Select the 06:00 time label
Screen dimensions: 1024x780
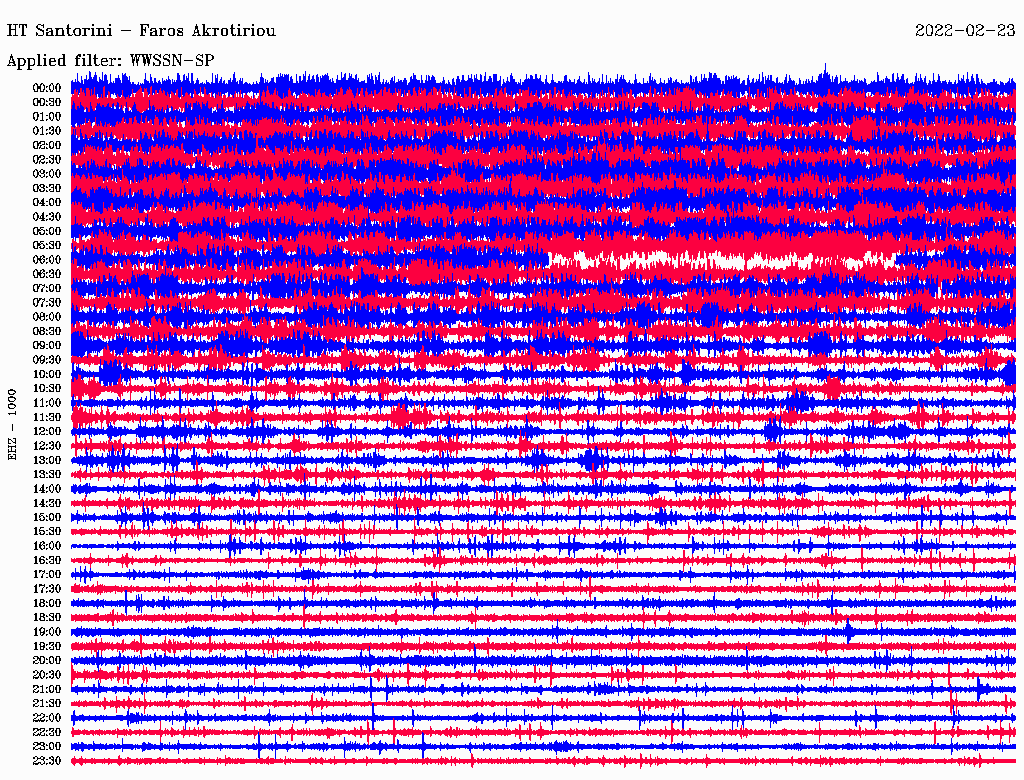tap(47, 259)
